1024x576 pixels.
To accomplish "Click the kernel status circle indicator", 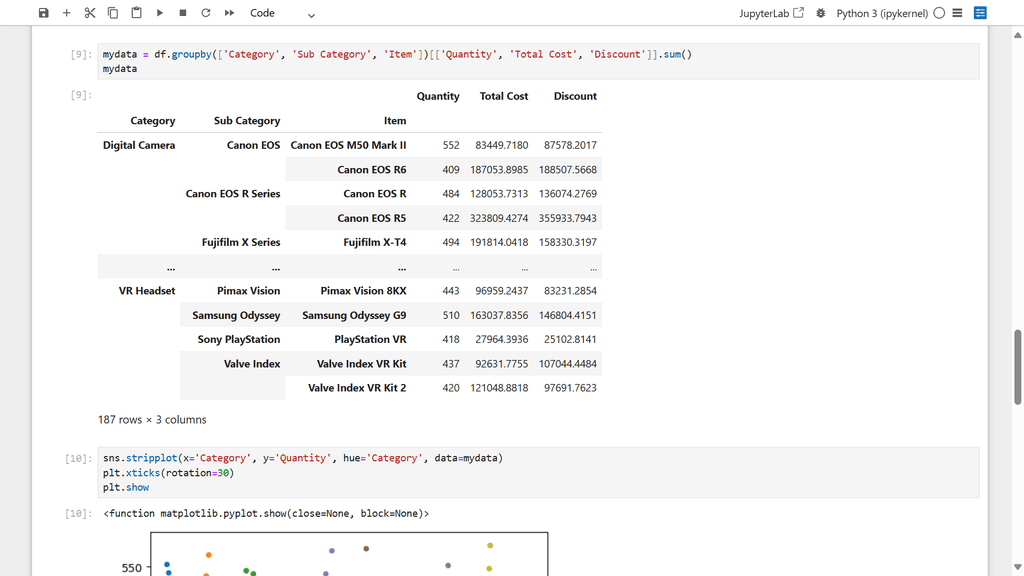I will pos(939,13).
